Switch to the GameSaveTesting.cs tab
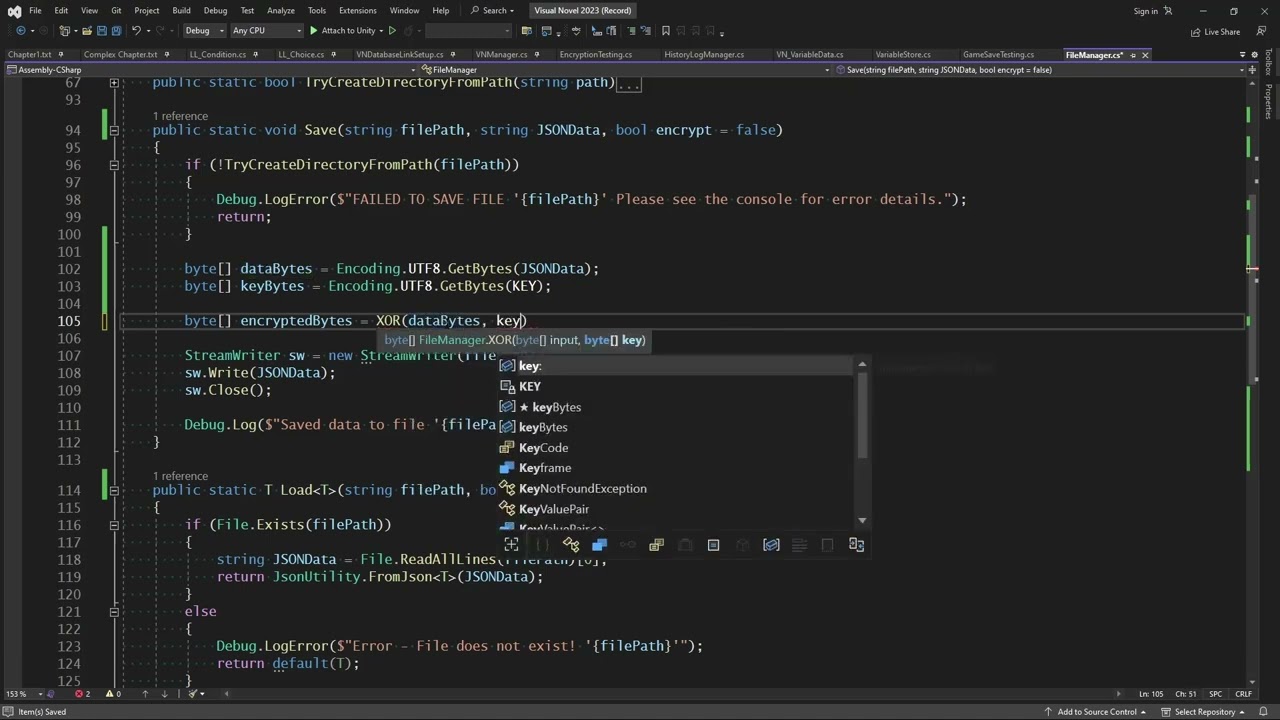Screen dimensions: 1280x720 [998, 54]
